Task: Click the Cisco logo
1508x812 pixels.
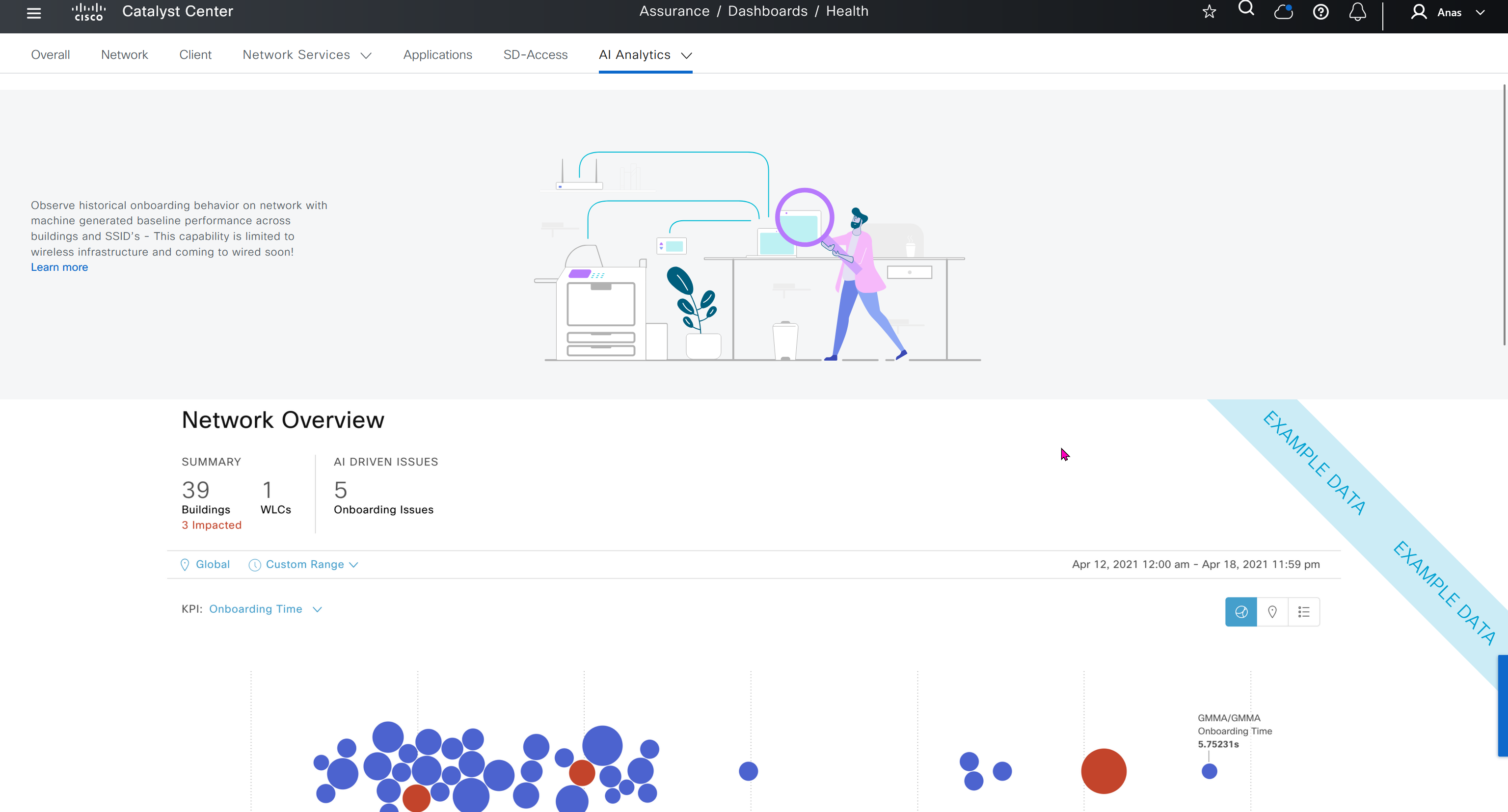Action: point(88,12)
